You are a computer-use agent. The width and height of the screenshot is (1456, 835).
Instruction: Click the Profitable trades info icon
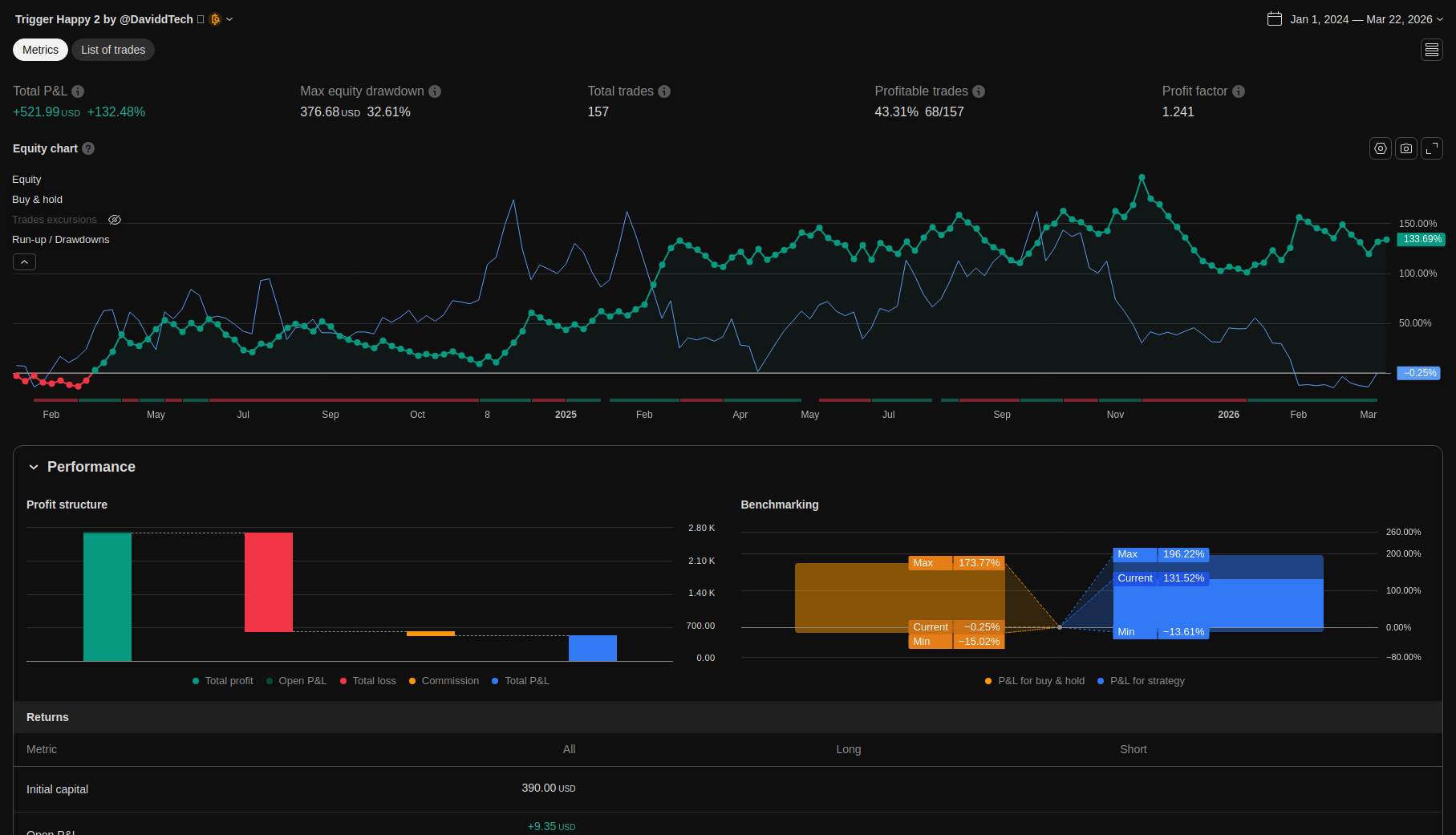[x=979, y=91]
